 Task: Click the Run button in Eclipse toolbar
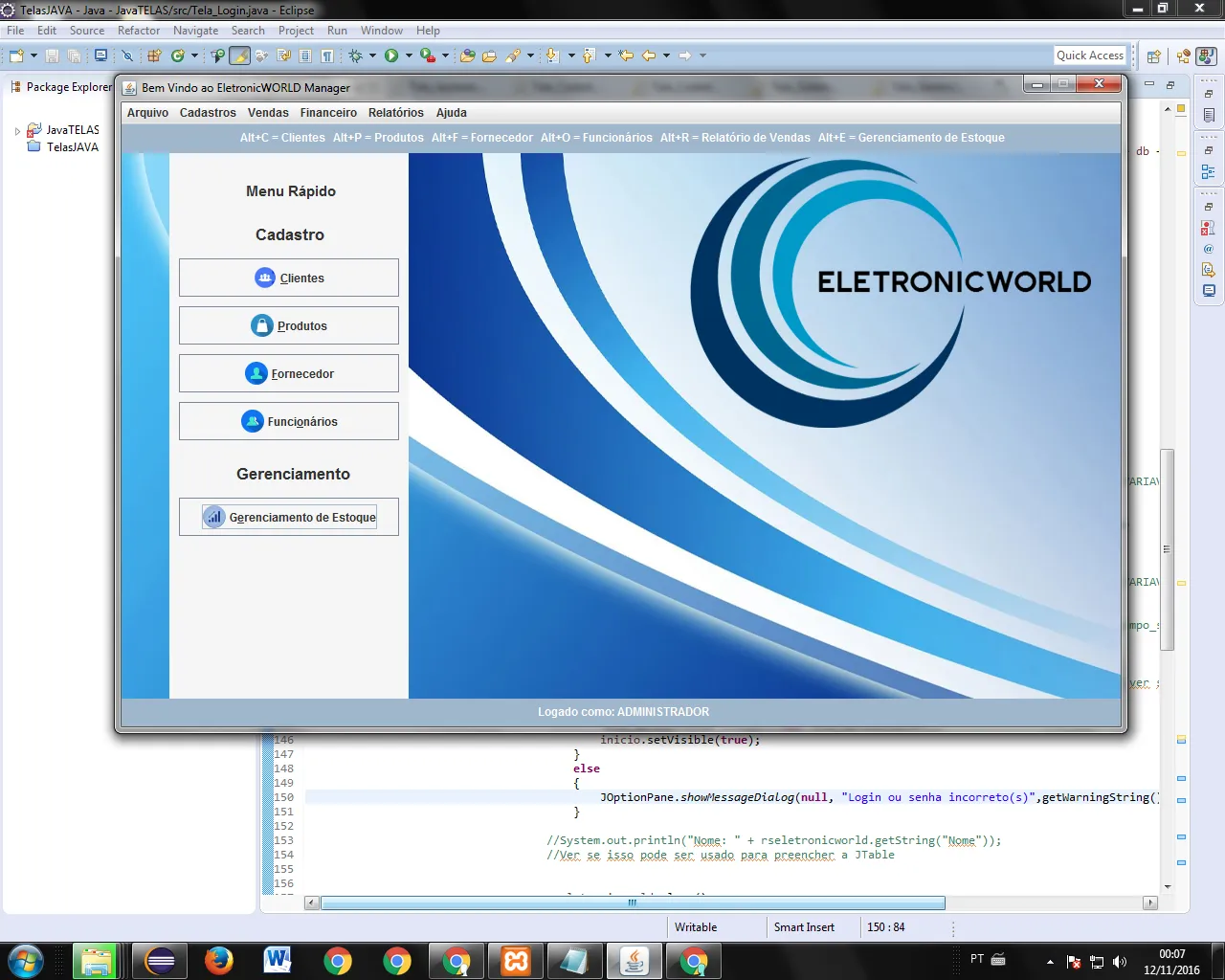[391, 56]
